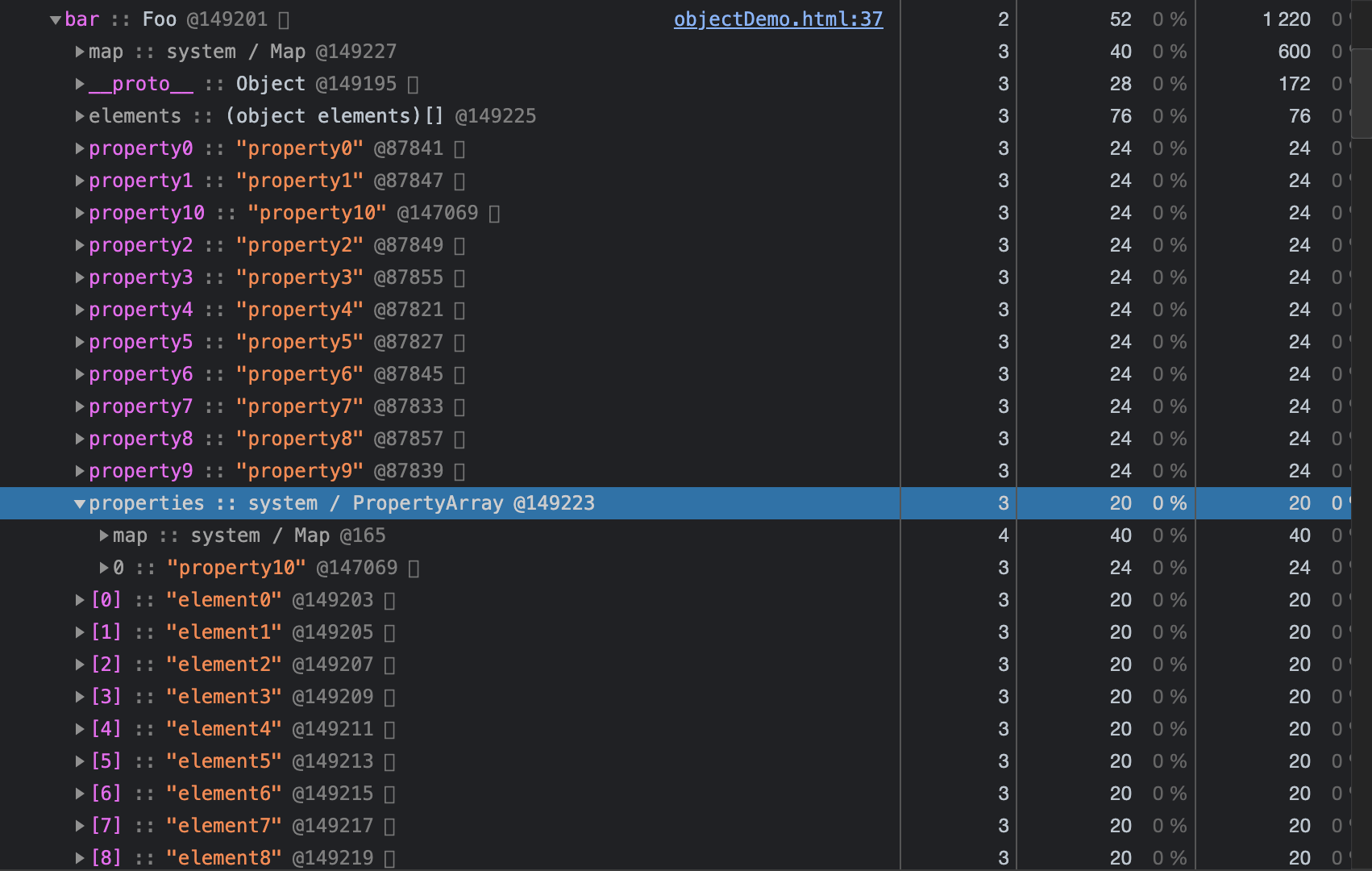Collapse the properties :: system / PropertyArray node
The height and width of the screenshot is (871, 1372).
click(80, 503)
